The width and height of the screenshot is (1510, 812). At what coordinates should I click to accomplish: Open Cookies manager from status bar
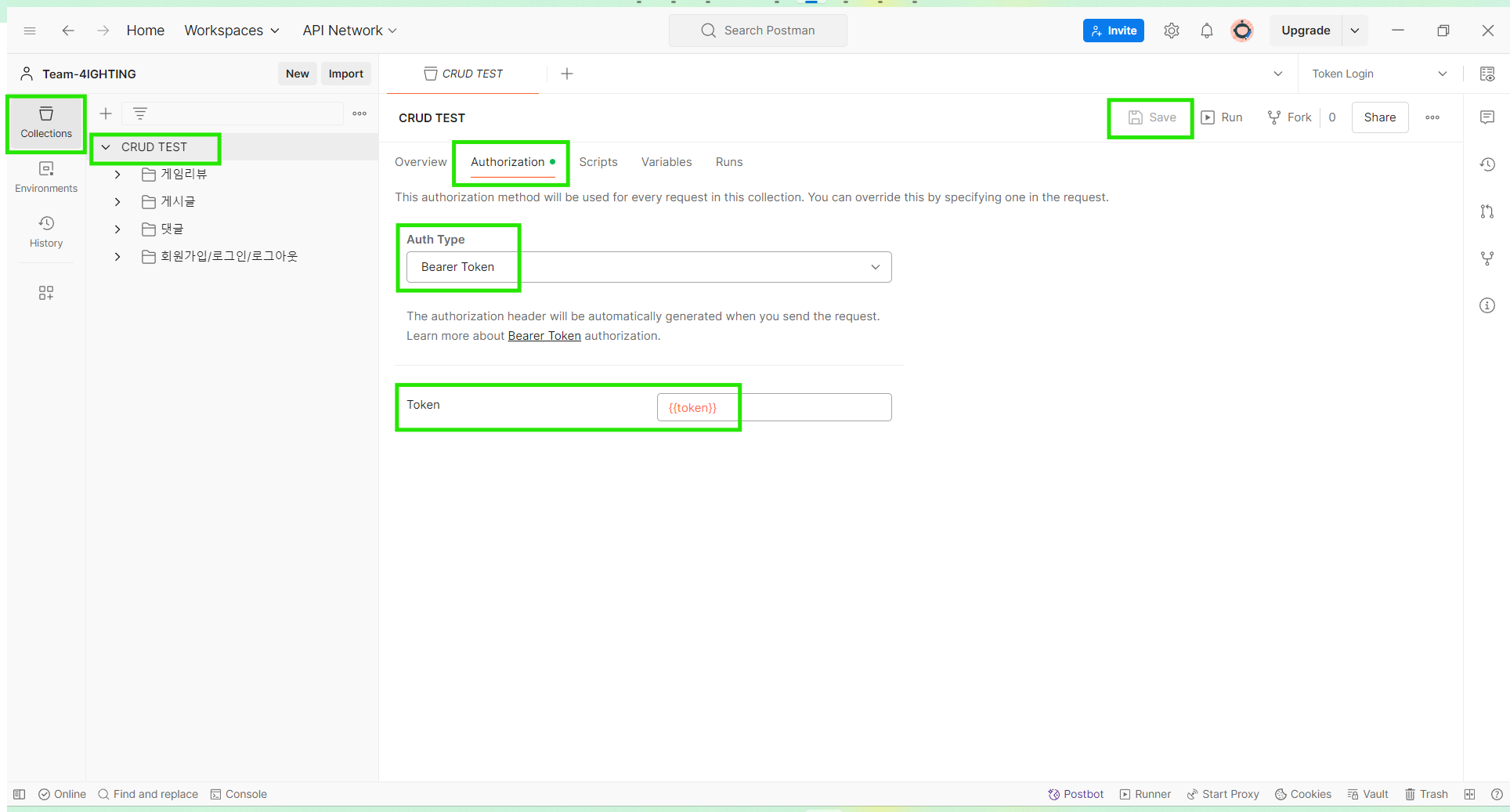(1303, 794)
